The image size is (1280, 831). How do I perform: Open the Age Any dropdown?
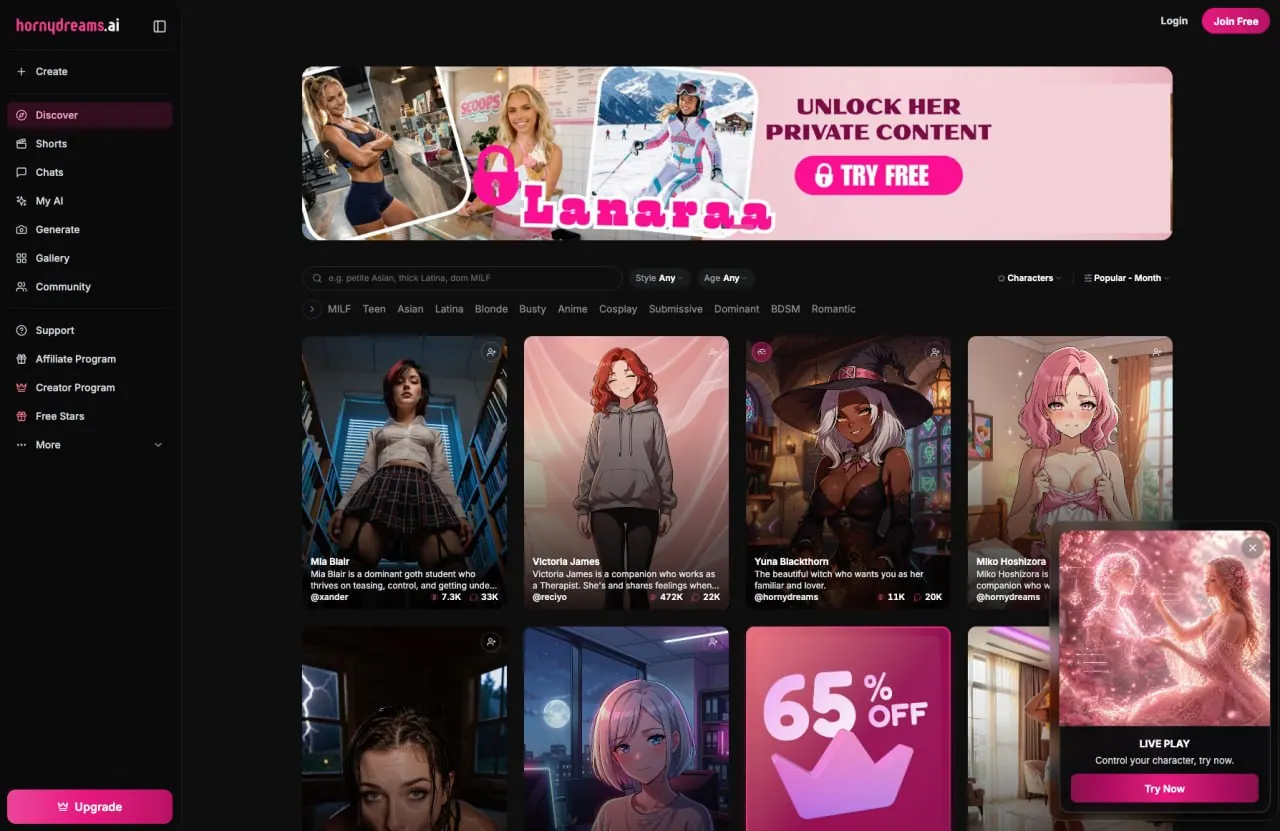point(726,278)
